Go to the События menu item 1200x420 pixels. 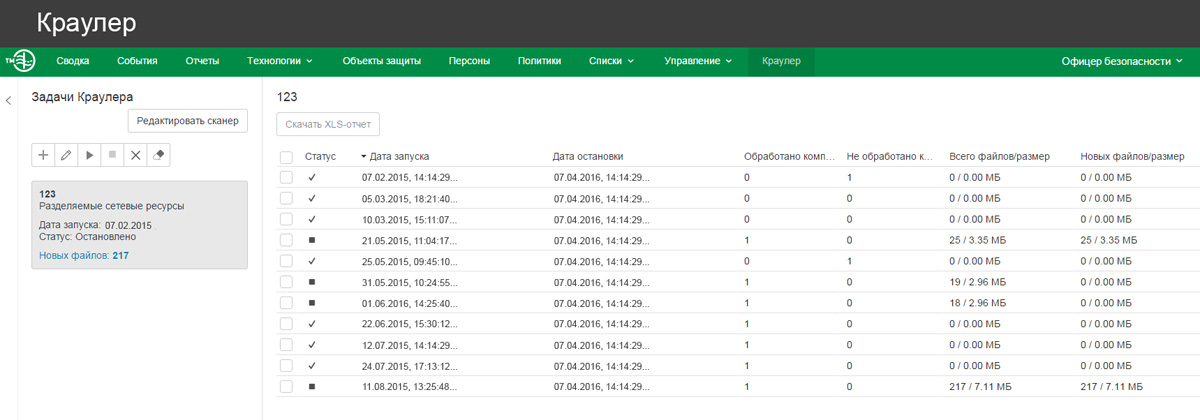click(137, 61)
